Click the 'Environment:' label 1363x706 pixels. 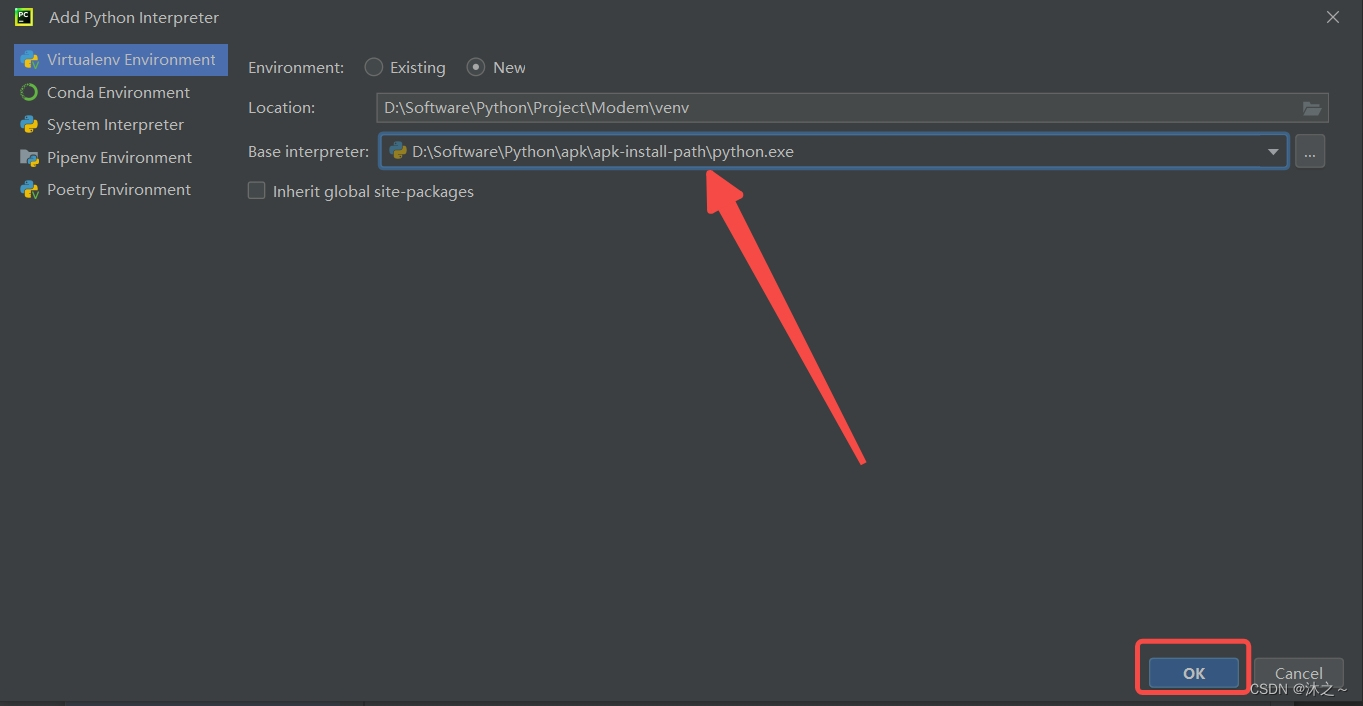tap(296, 67)
